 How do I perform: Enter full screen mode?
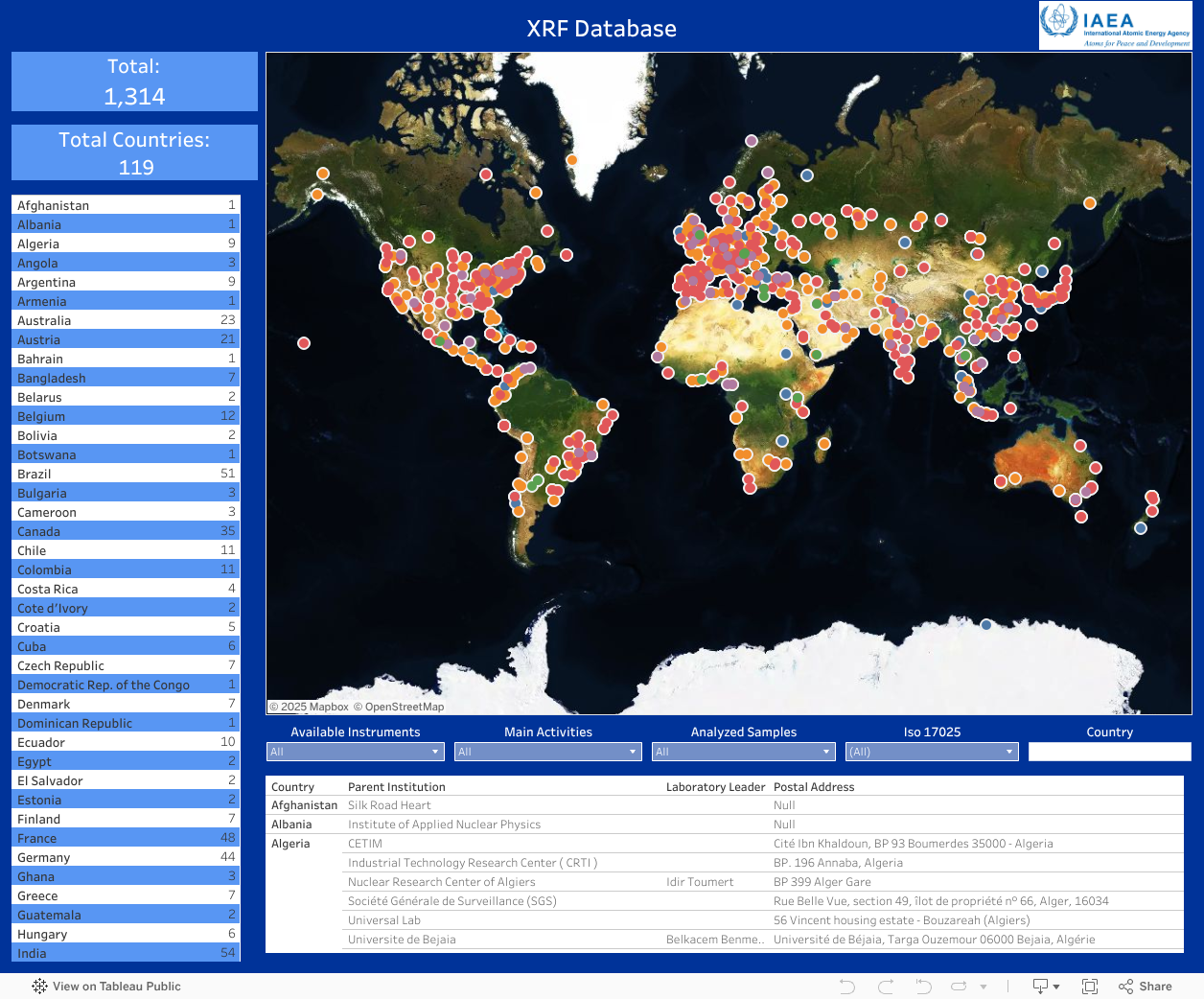tap(1089, 987)
